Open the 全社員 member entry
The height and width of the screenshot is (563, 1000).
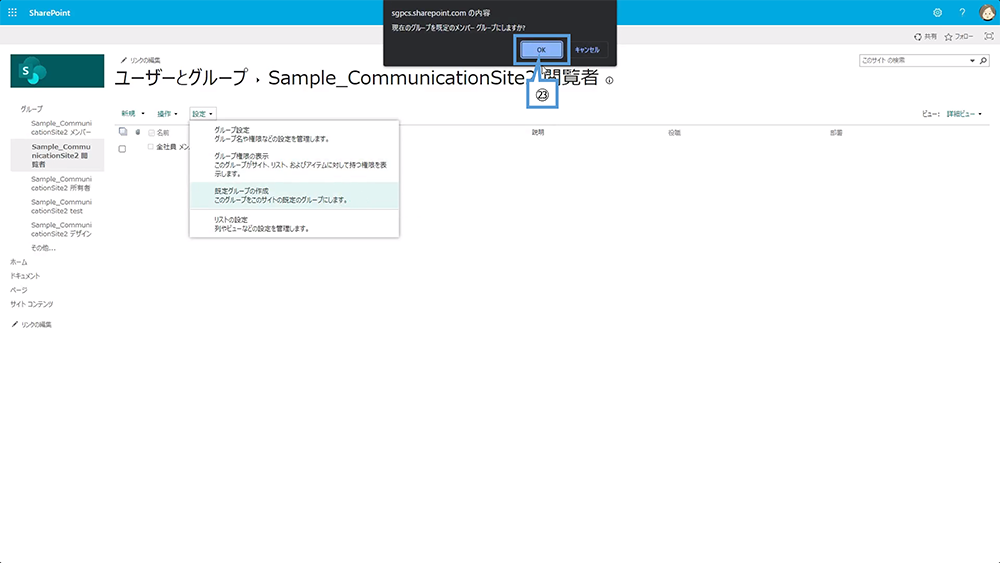tap(173, 147)
